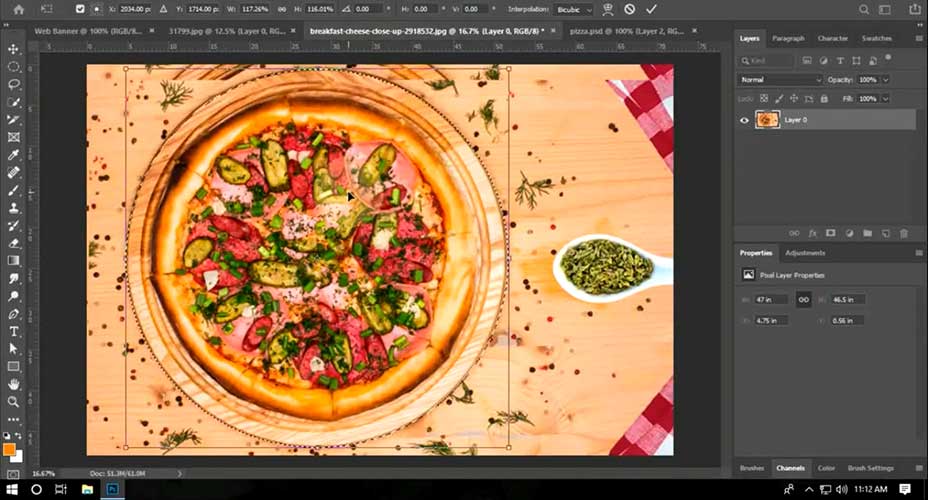Commit the transform with the checkmark
Screen dimensions: 928x500
[x=652, y=9]
